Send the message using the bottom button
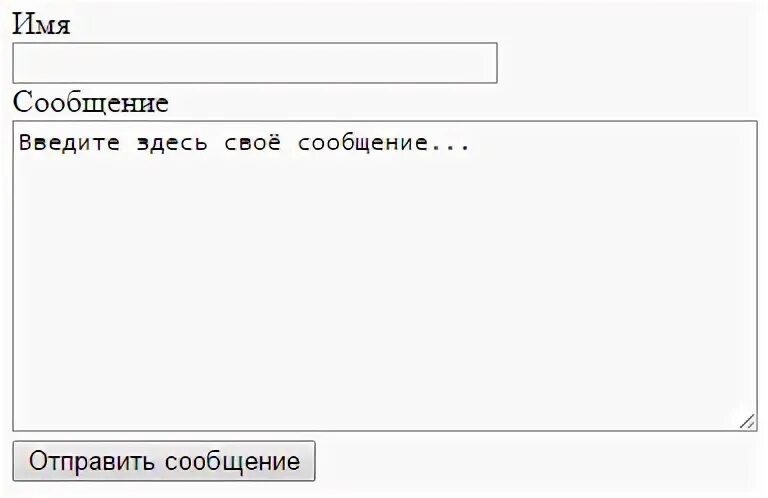Screen dimensions: 768x498 point(164,461)
